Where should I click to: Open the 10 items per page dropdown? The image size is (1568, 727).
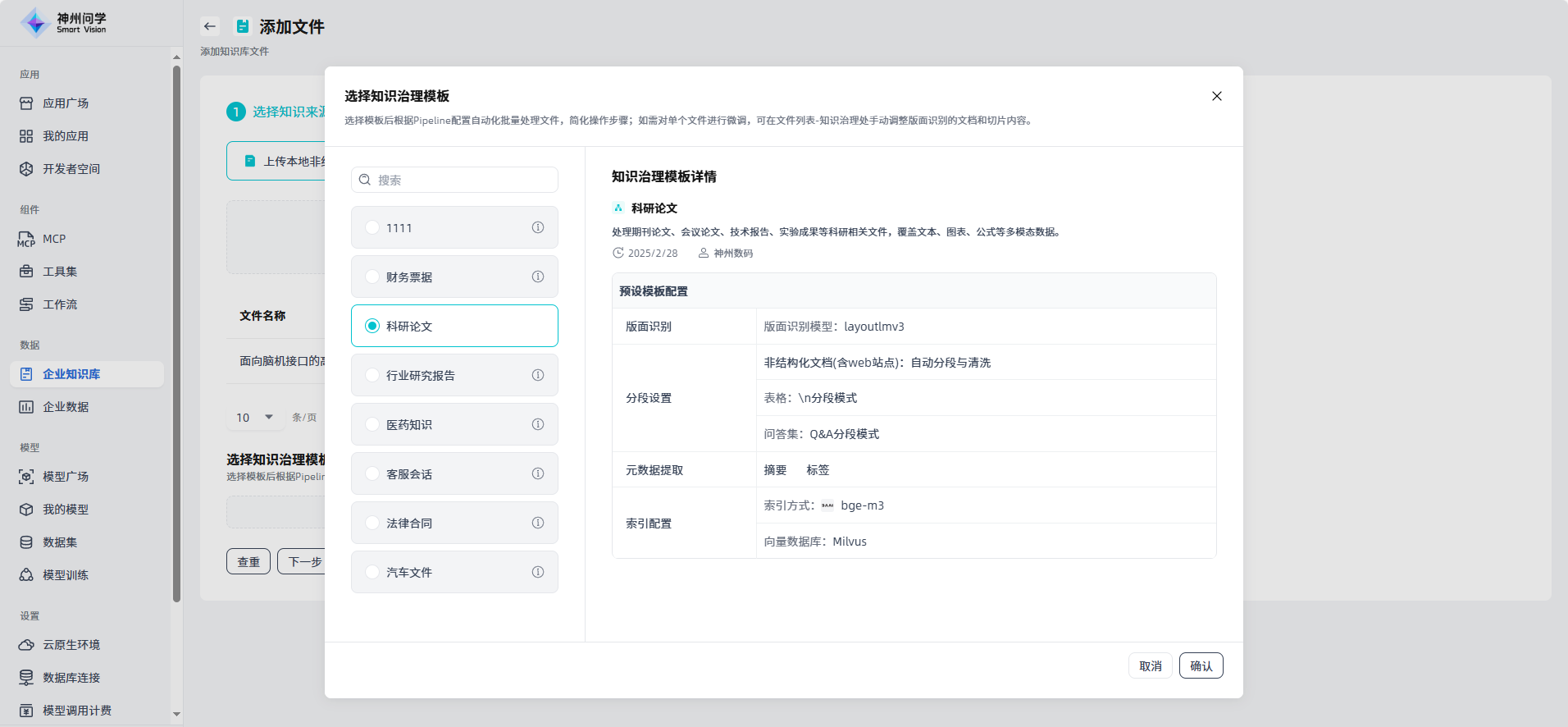254,418
